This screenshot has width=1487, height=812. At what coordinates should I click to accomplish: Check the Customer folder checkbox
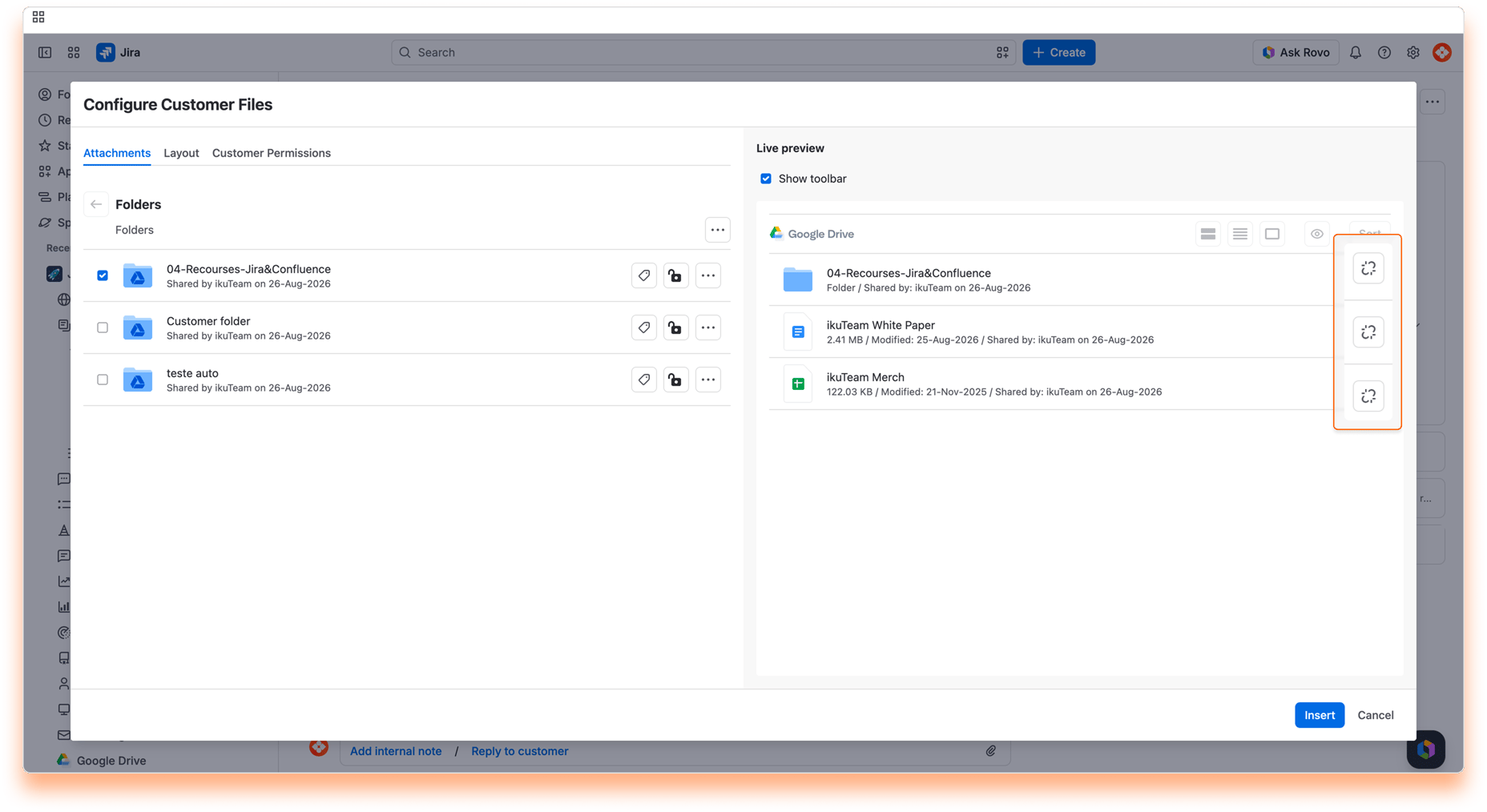(103, 328)
